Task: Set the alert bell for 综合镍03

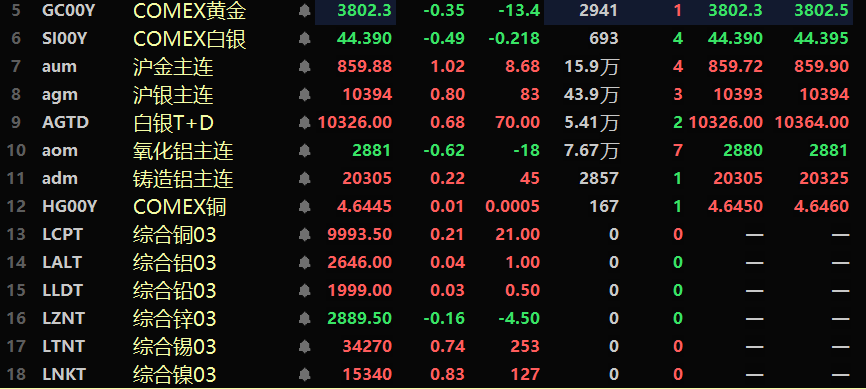Action: (304, 375)
